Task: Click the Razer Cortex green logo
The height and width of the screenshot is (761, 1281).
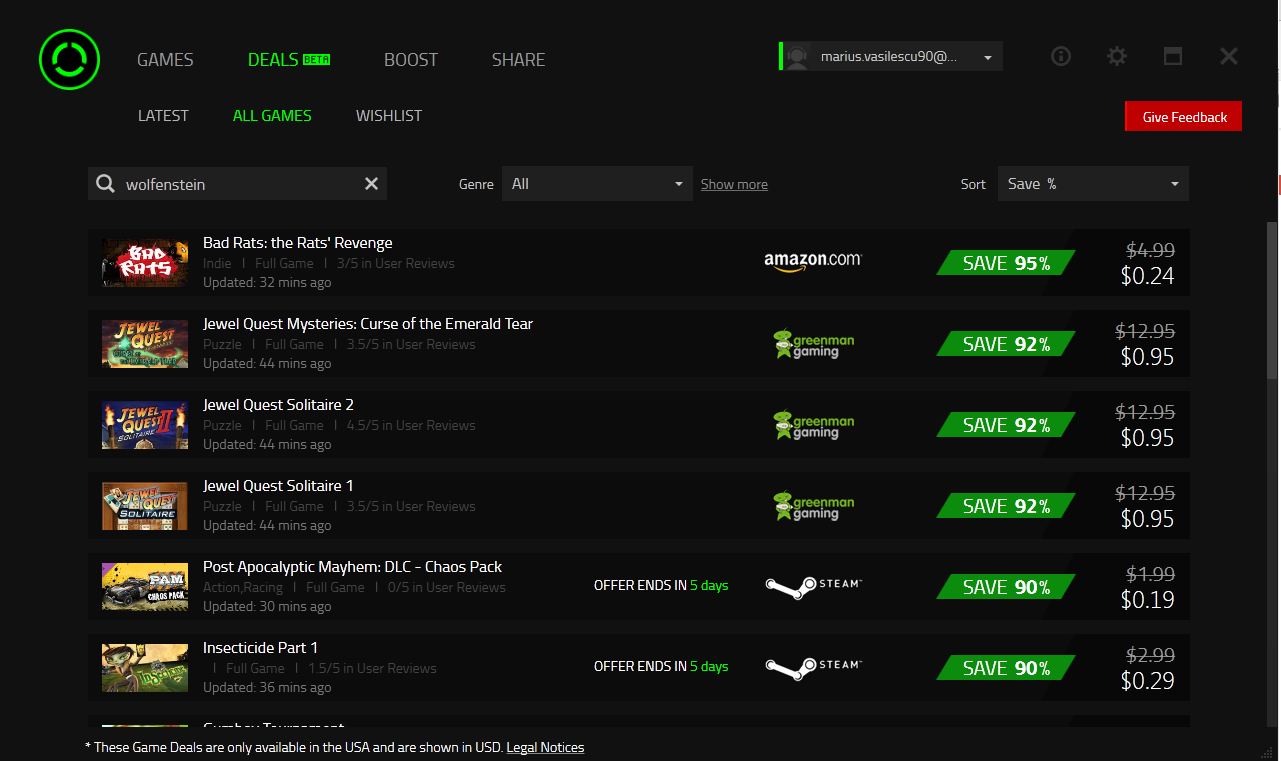Action: coord(69,59)
